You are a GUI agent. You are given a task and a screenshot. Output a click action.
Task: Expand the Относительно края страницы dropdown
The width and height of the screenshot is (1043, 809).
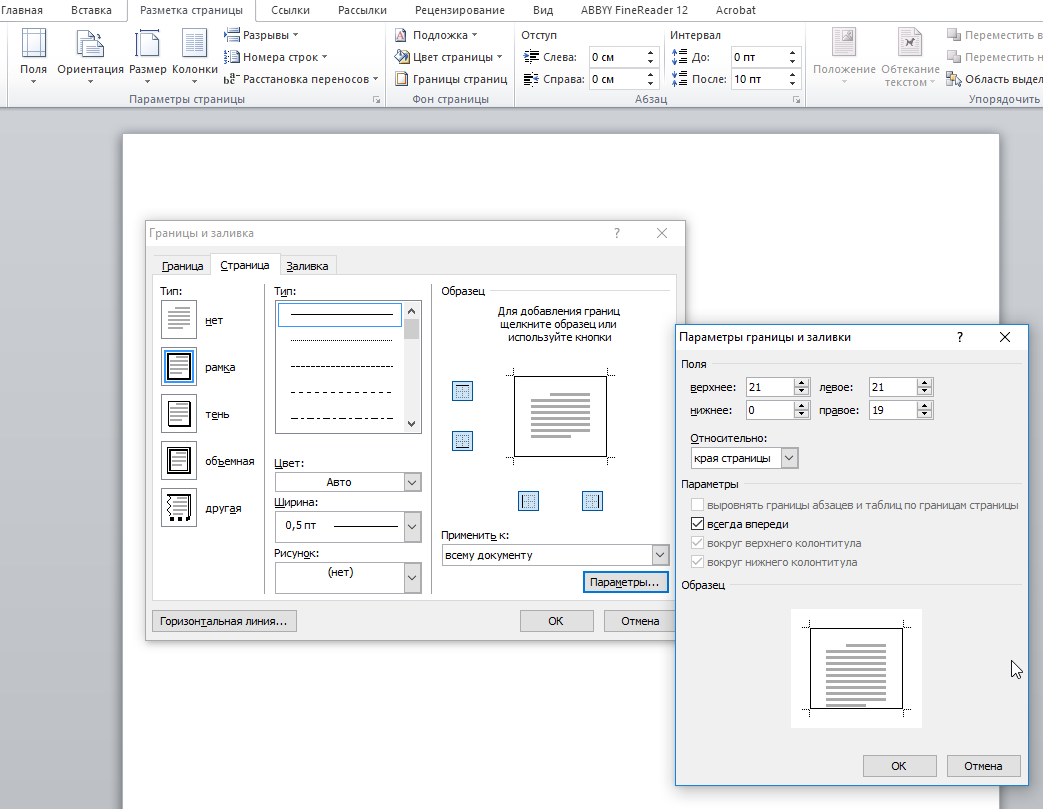pos(789,458)
